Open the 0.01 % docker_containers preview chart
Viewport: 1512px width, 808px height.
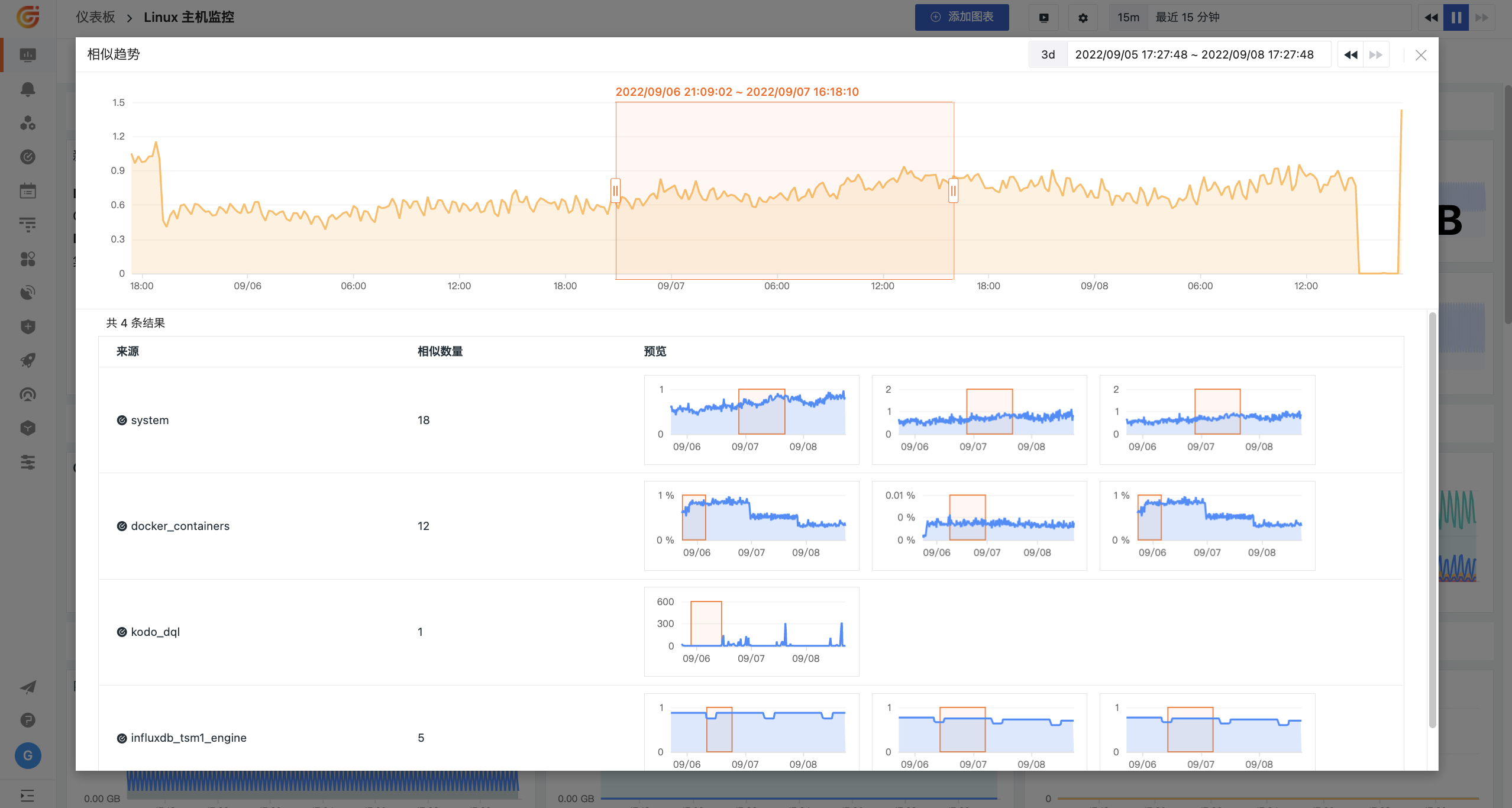pos(979,526)
